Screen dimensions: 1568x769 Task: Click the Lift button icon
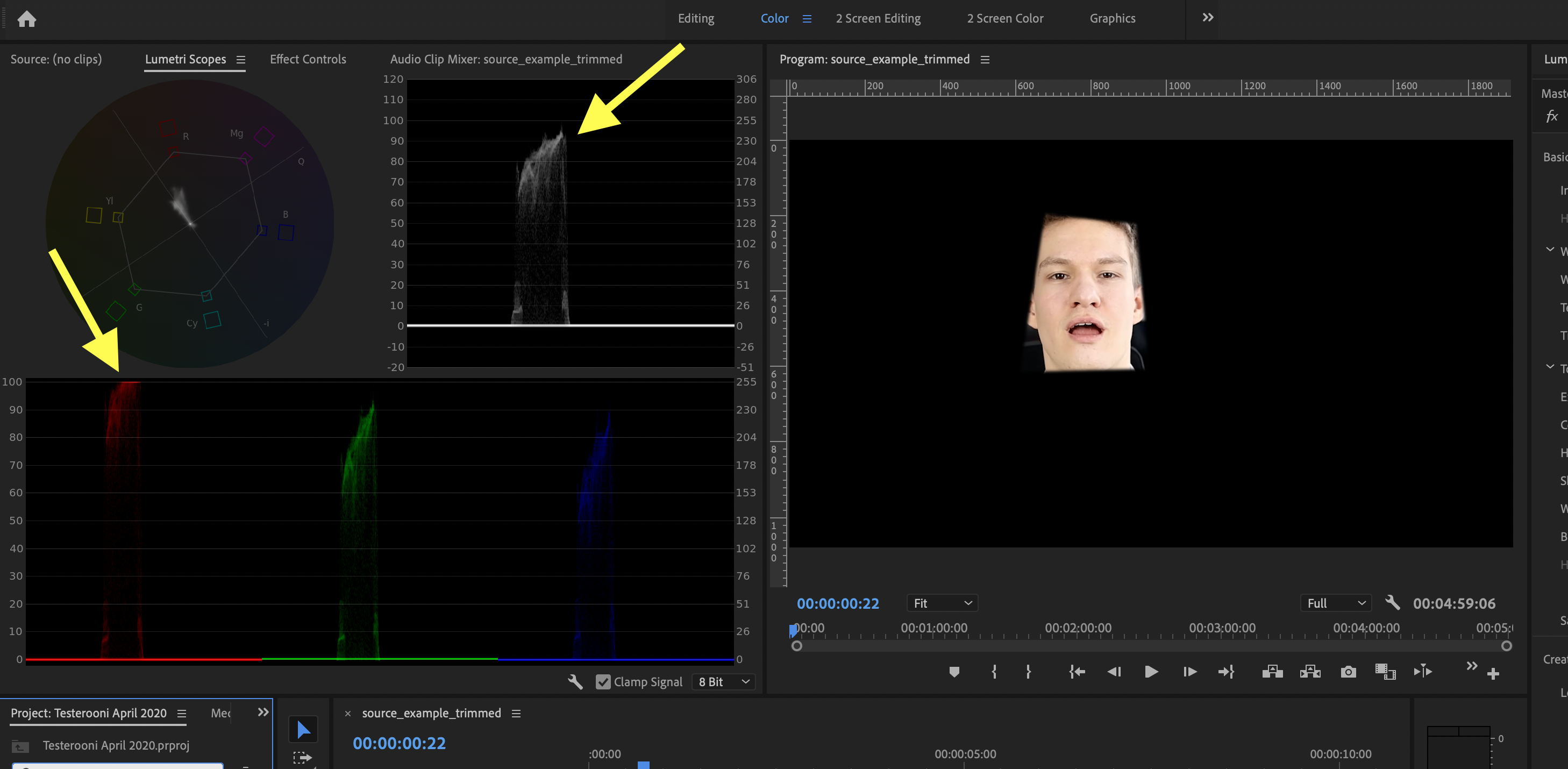click(1272, 672)
